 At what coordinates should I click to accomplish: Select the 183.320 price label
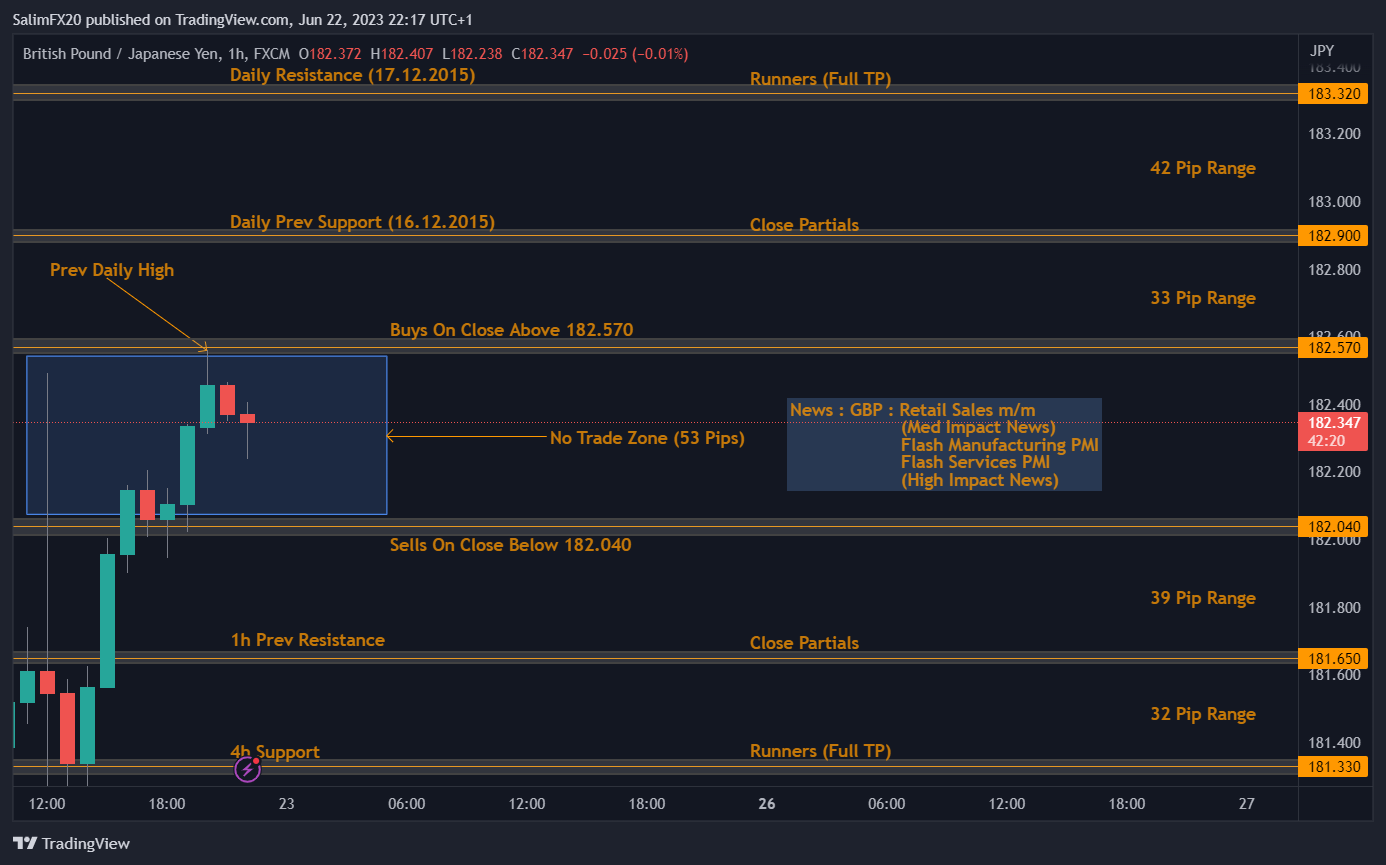(1331, 94)
